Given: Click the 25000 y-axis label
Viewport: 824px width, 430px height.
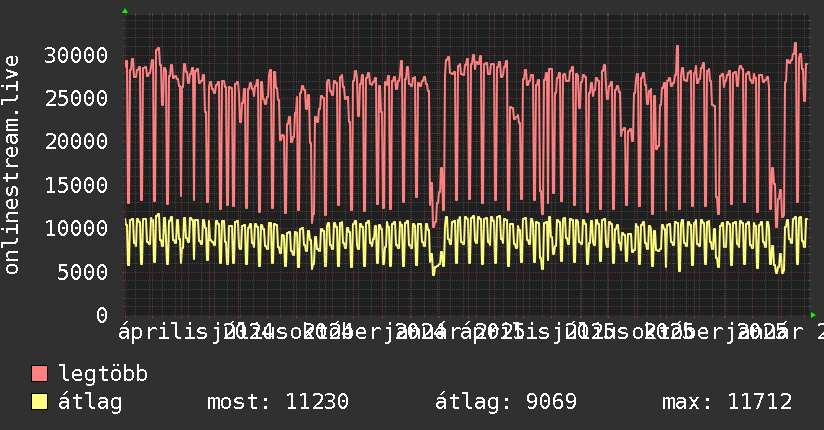Looking at the screenshot, I should 76,98.
